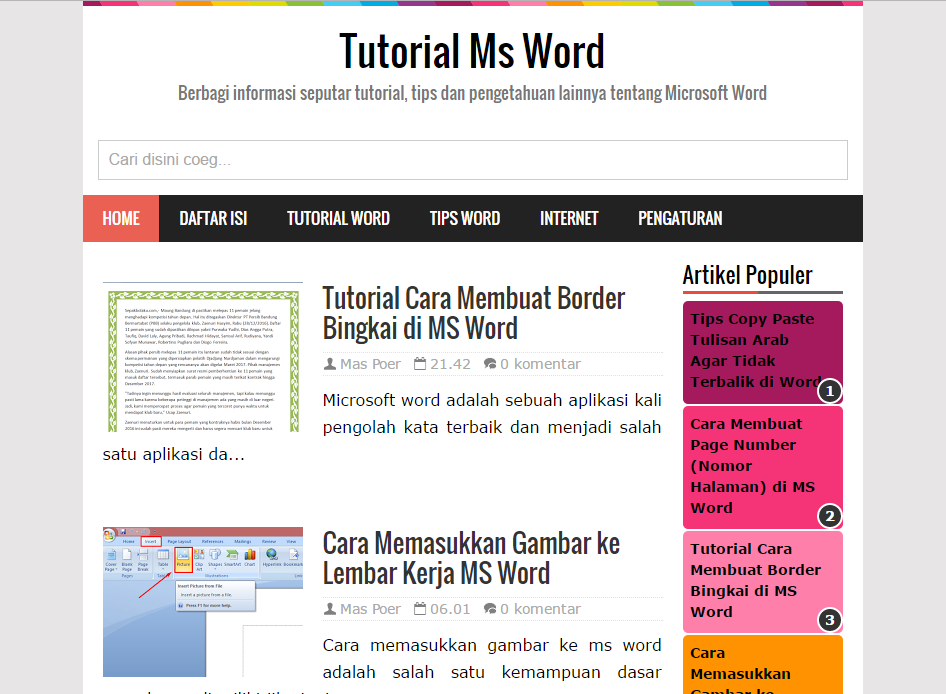The width and height of the screenshot is (946, 694).
Task: Click calendar icon next to 21.42
Action: (x=420, y=364)
